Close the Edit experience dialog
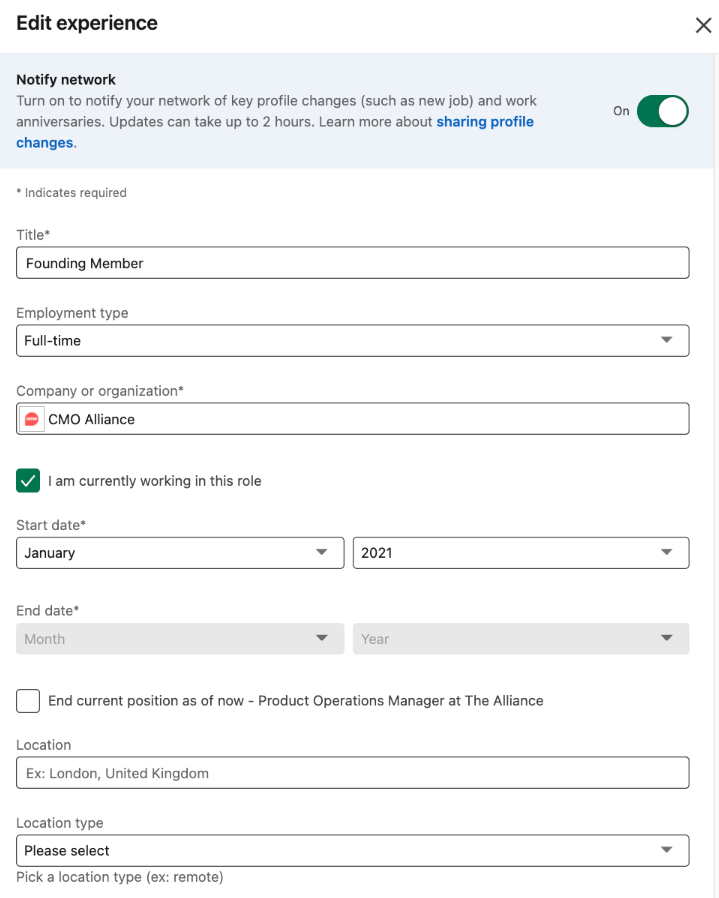The image size is (719, 898). coord(703,25)
